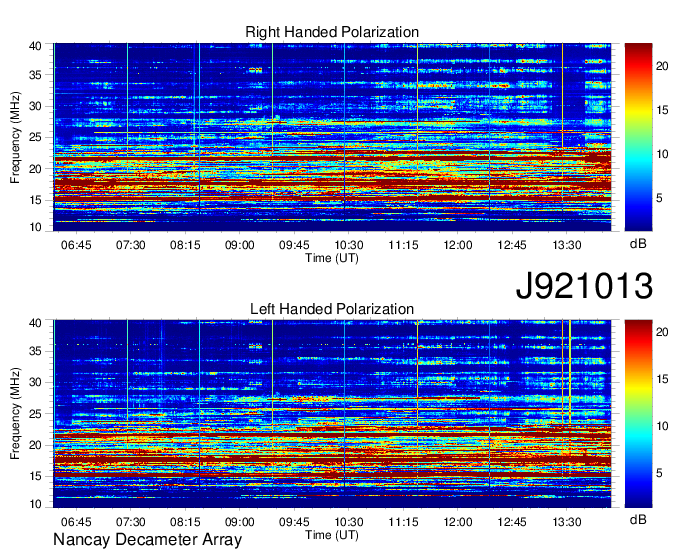Click the 12:45 tick label on the top plot
The width and height of the screenshot is (680, 552).
tap(512, 245)
